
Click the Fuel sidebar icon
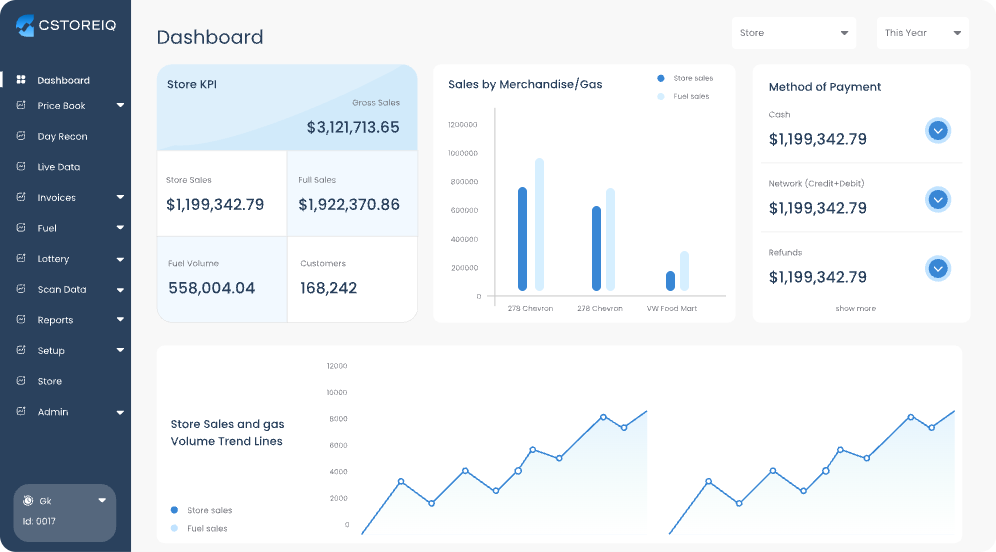21,227
